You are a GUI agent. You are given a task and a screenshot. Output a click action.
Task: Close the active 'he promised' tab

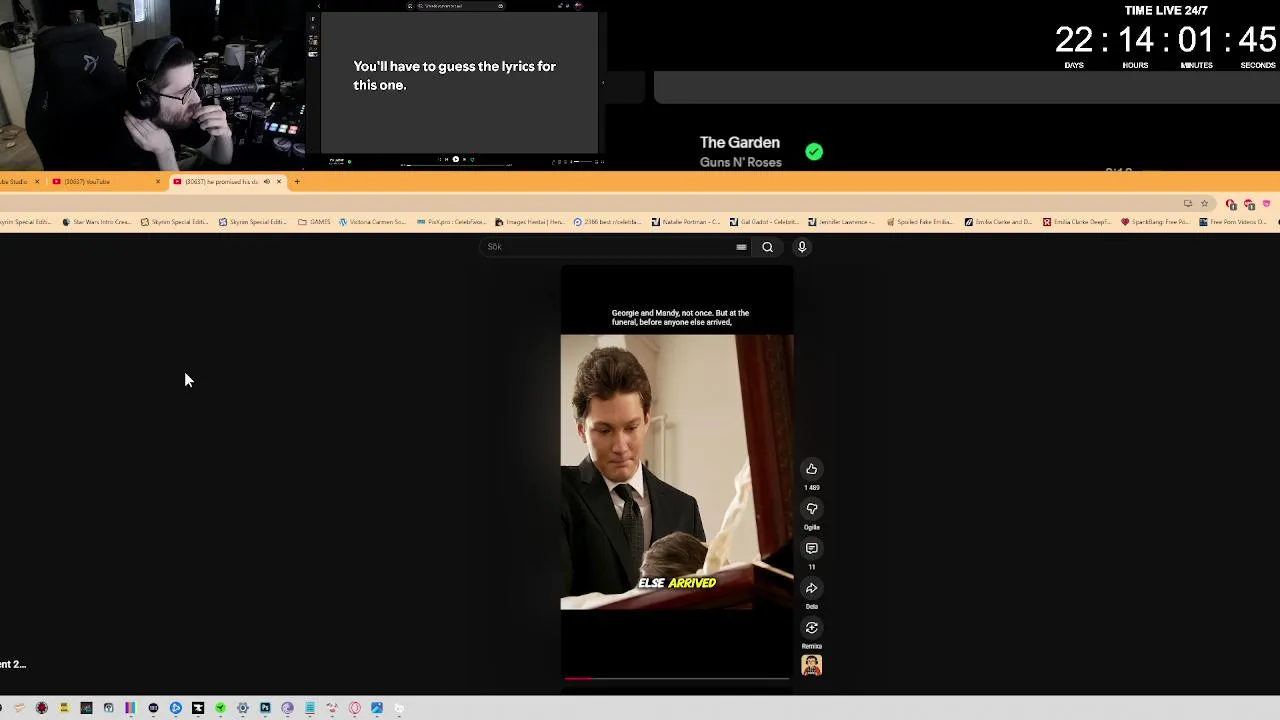[x=279, y=181]
